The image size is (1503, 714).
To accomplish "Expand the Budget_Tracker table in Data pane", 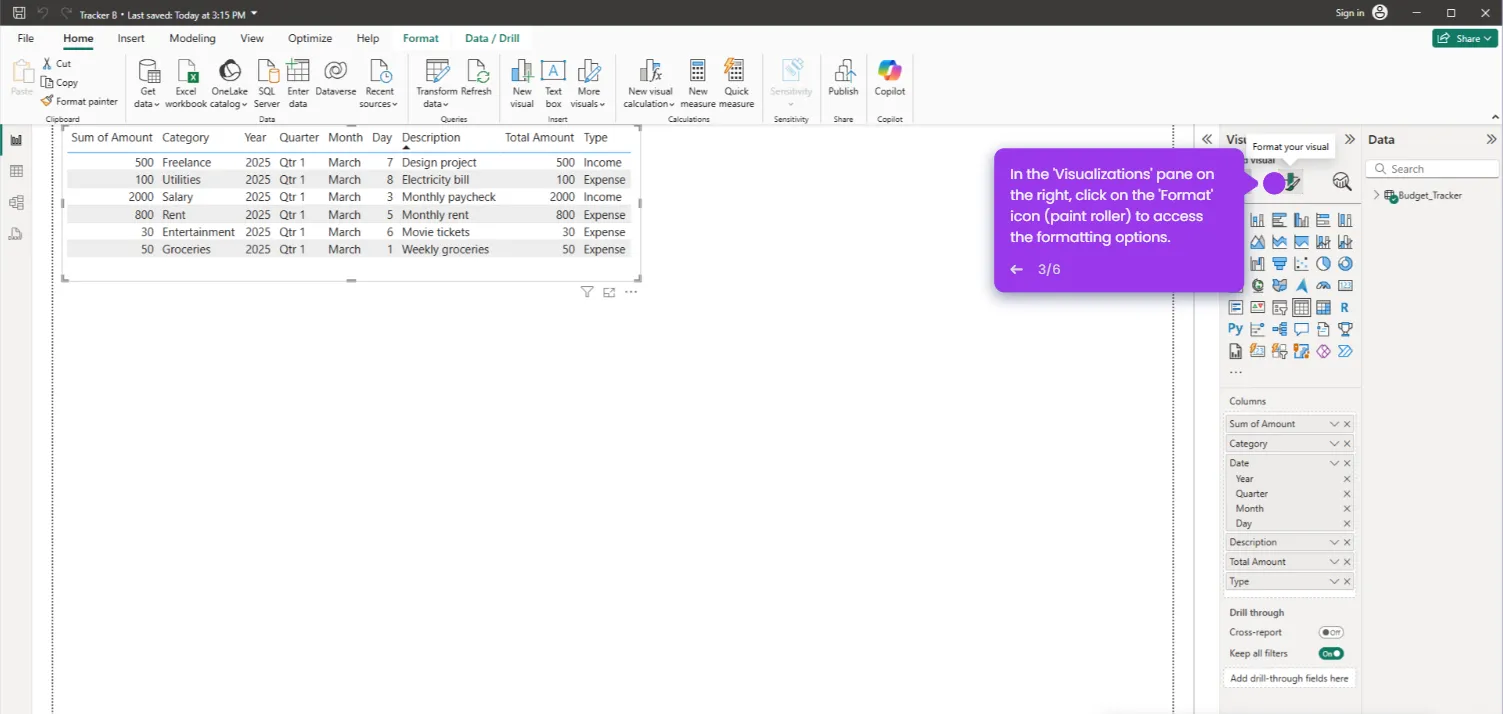I will (1377, 195).
